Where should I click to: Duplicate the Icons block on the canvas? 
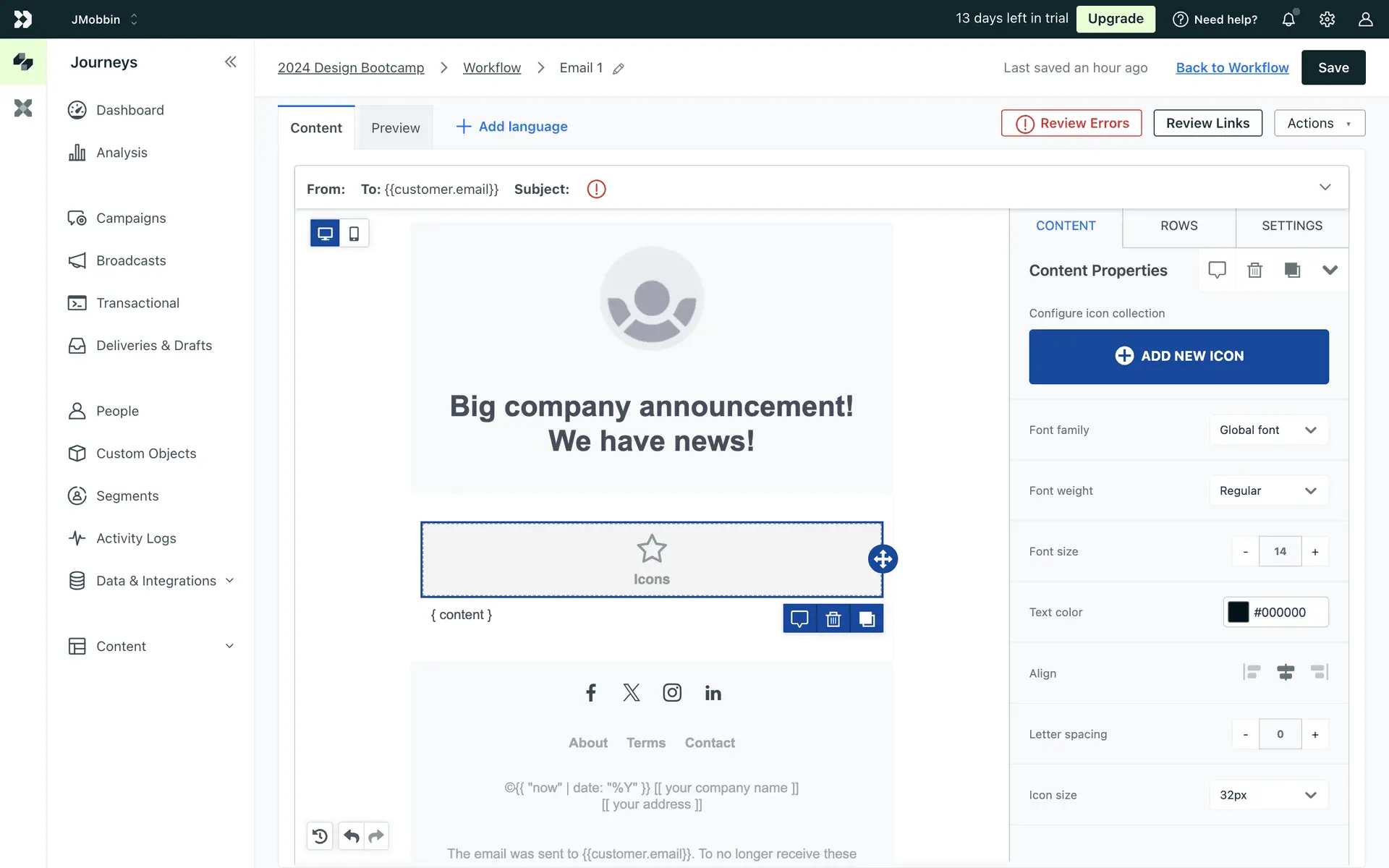click(x=867, y=619)
